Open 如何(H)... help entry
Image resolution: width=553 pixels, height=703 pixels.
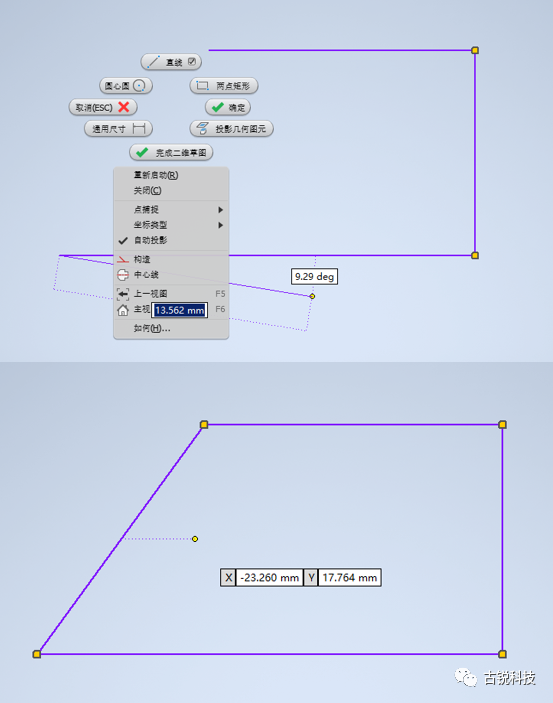(x=171, y=328)
